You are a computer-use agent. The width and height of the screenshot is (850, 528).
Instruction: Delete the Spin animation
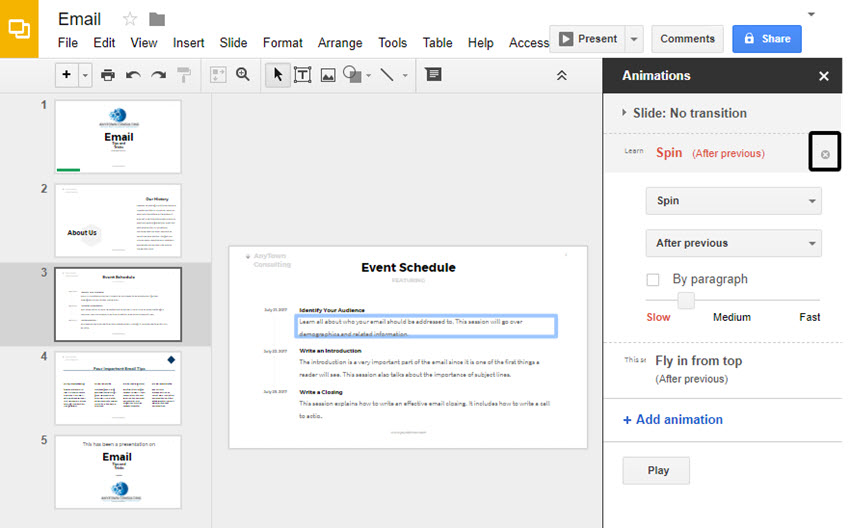[x=825, y=154]
